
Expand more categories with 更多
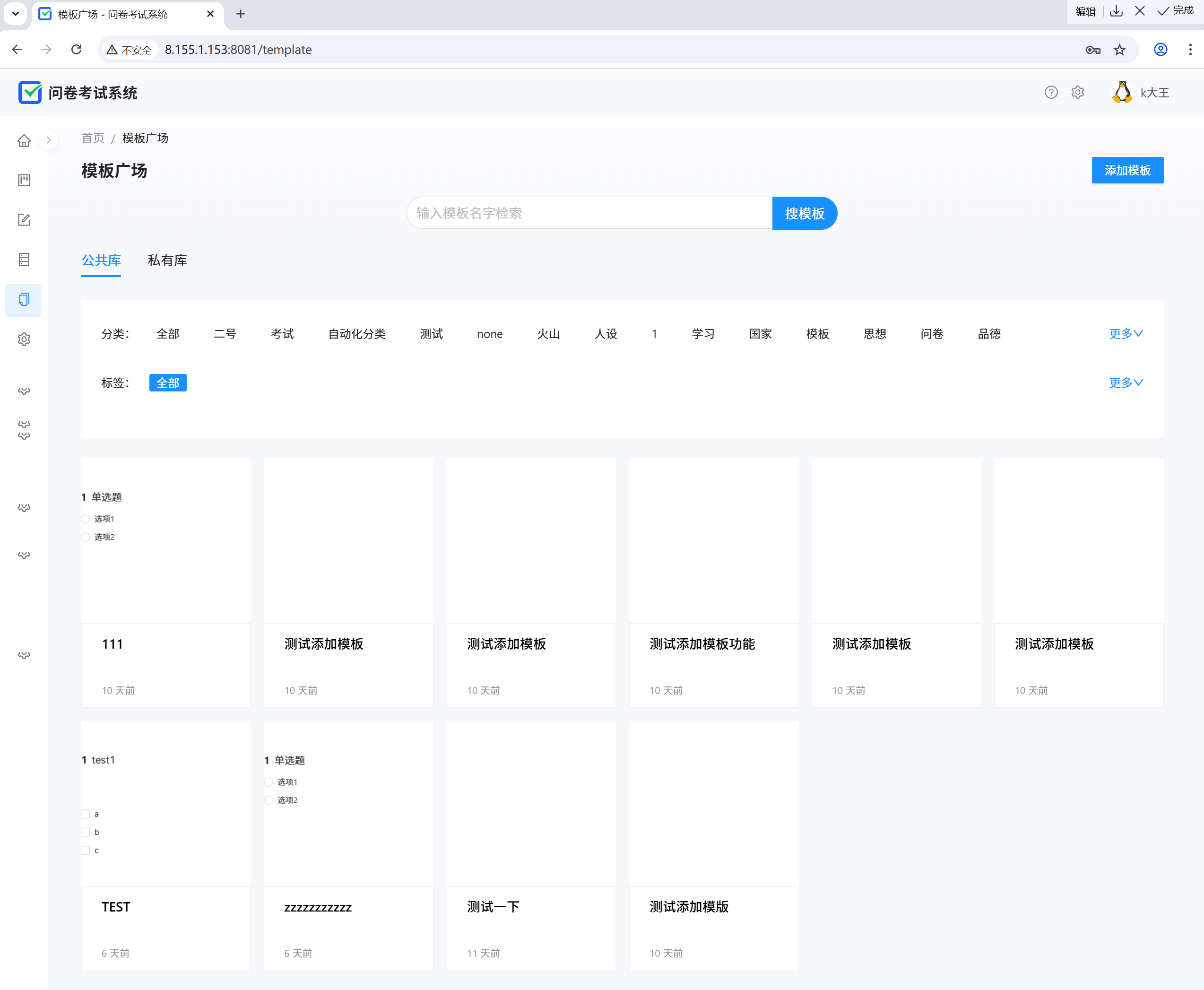click(x=1126, y=334)
